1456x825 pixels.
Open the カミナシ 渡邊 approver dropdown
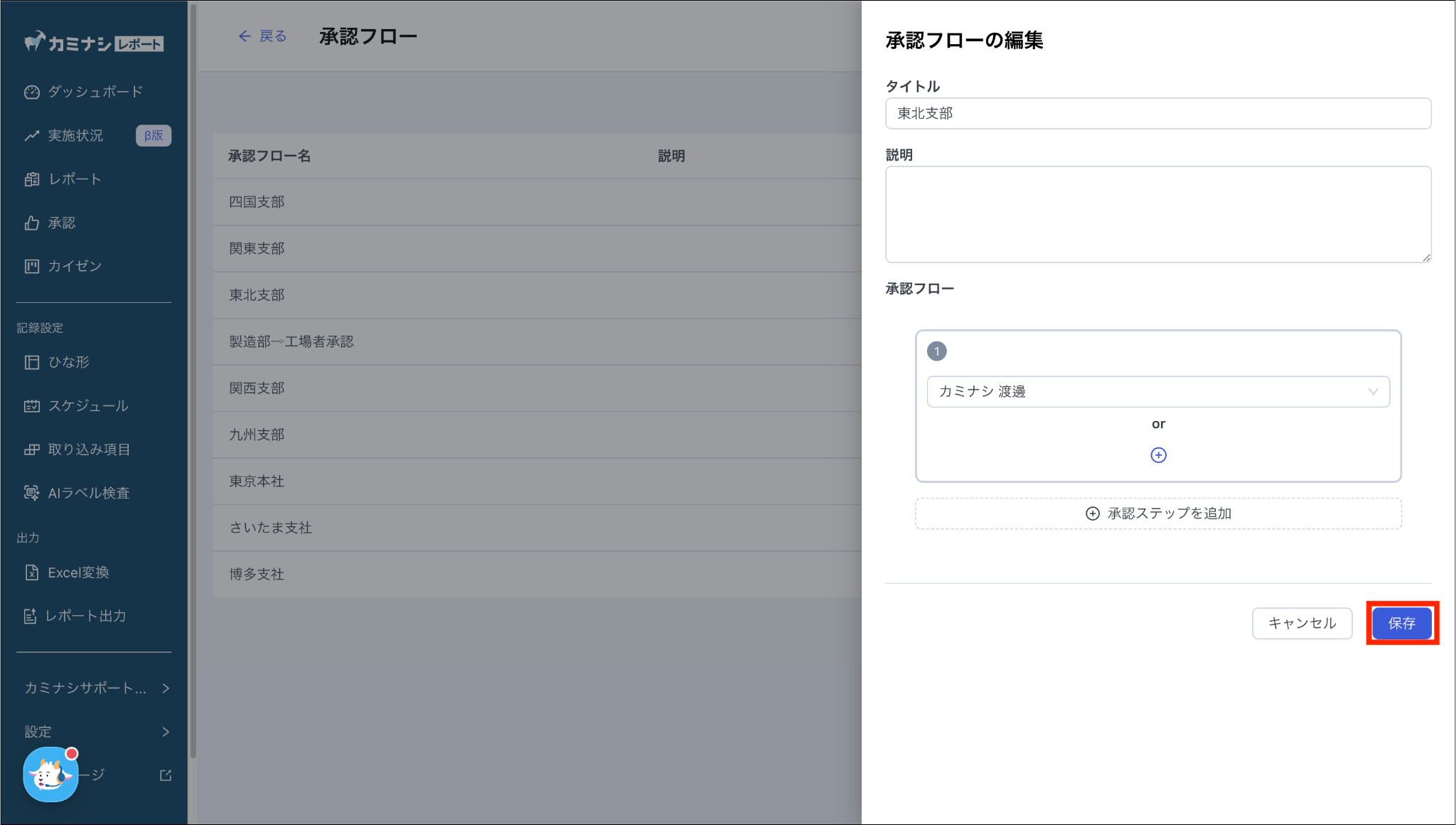click(1157, 391)
